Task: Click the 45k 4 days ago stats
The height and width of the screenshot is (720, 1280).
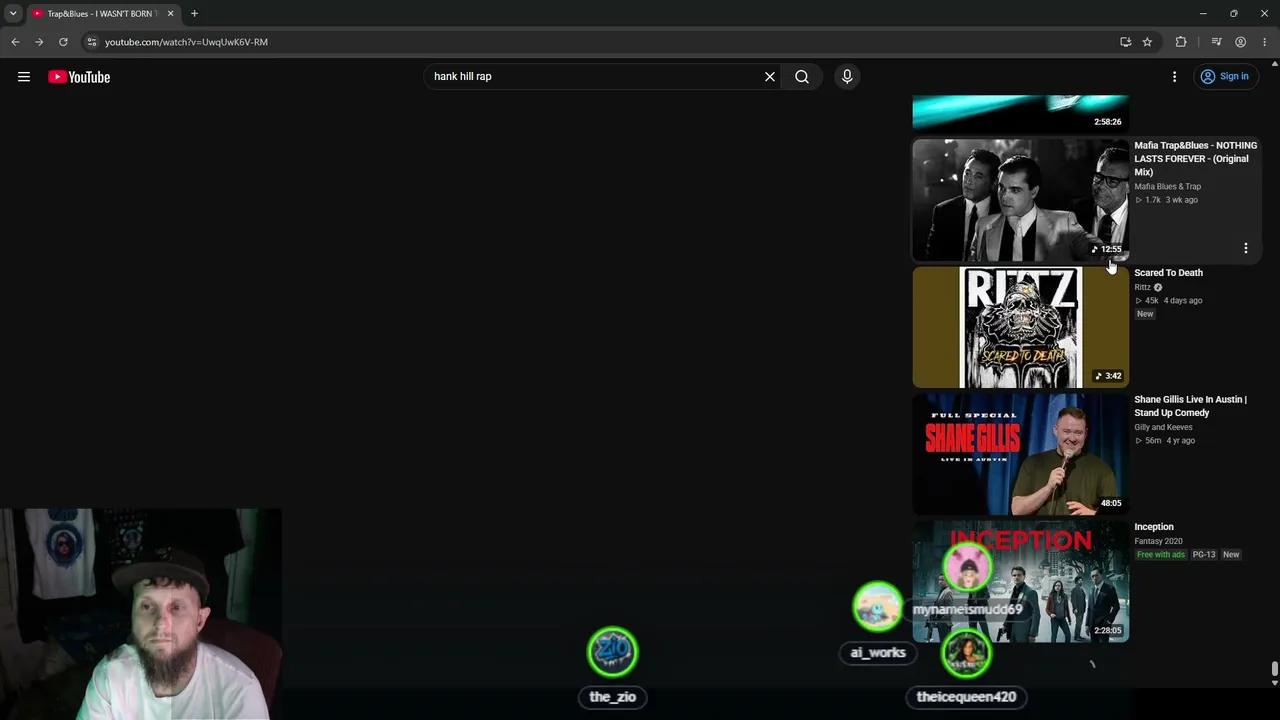Action: (x=1168, y=301)
